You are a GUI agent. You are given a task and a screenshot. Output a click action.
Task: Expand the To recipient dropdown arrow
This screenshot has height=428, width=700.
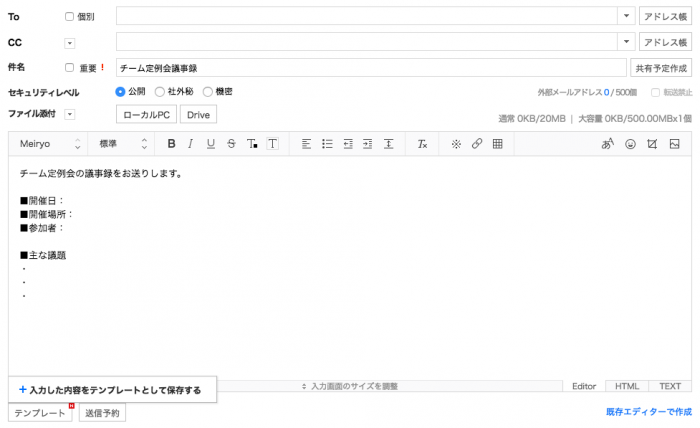point(626,17)
